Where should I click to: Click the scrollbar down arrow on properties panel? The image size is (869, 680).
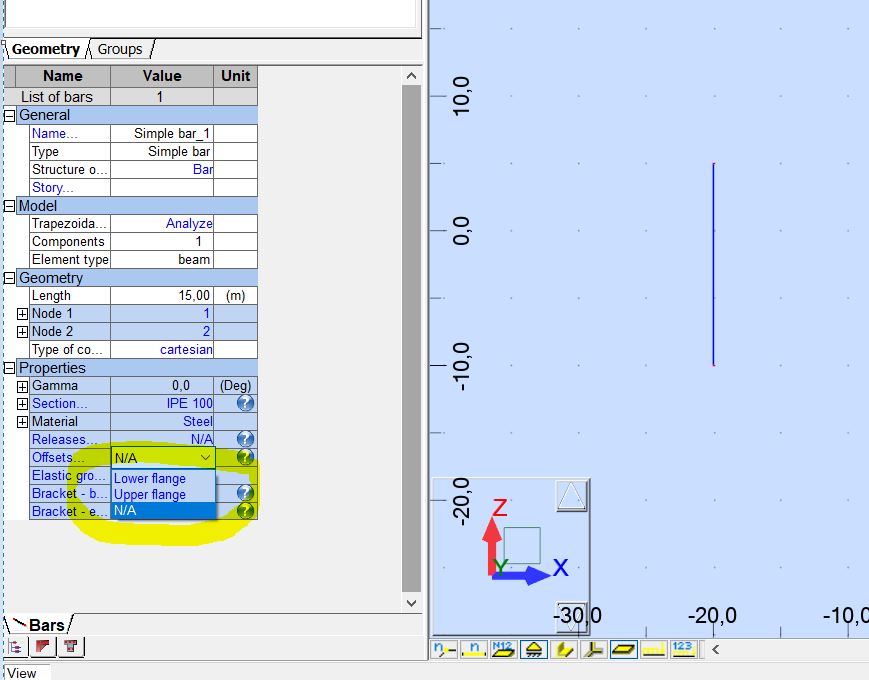[411, 602]
